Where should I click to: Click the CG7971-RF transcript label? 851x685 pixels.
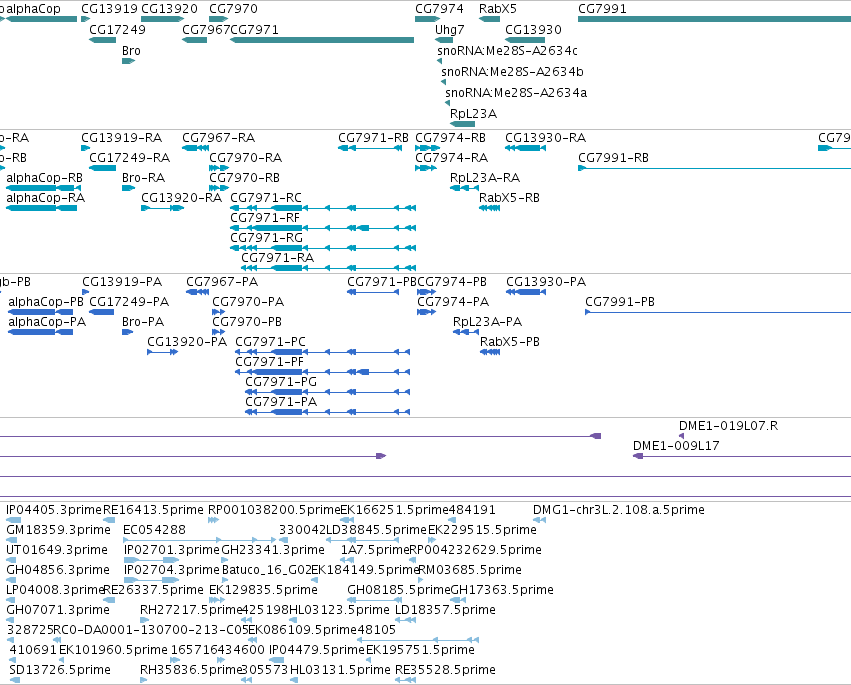pyautogui.click(x=265, y=218)
